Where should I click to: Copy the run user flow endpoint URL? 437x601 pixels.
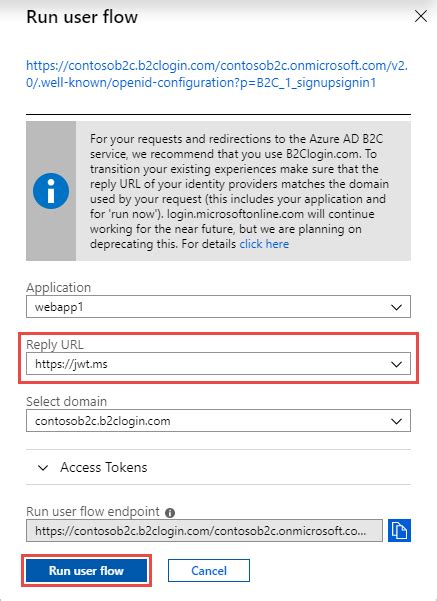pyautogui.click(x=399, y=530)
